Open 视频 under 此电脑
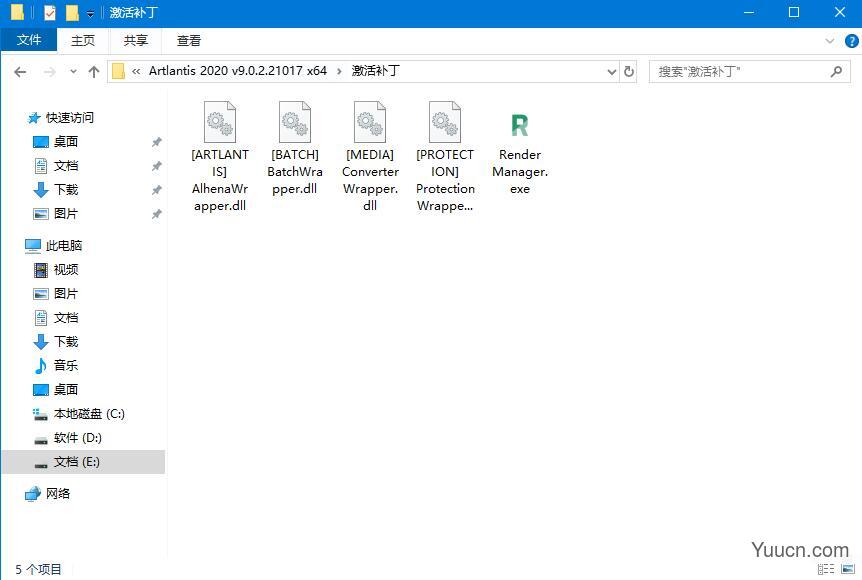This screenshot has width=862, height=580. pos(66,270)
